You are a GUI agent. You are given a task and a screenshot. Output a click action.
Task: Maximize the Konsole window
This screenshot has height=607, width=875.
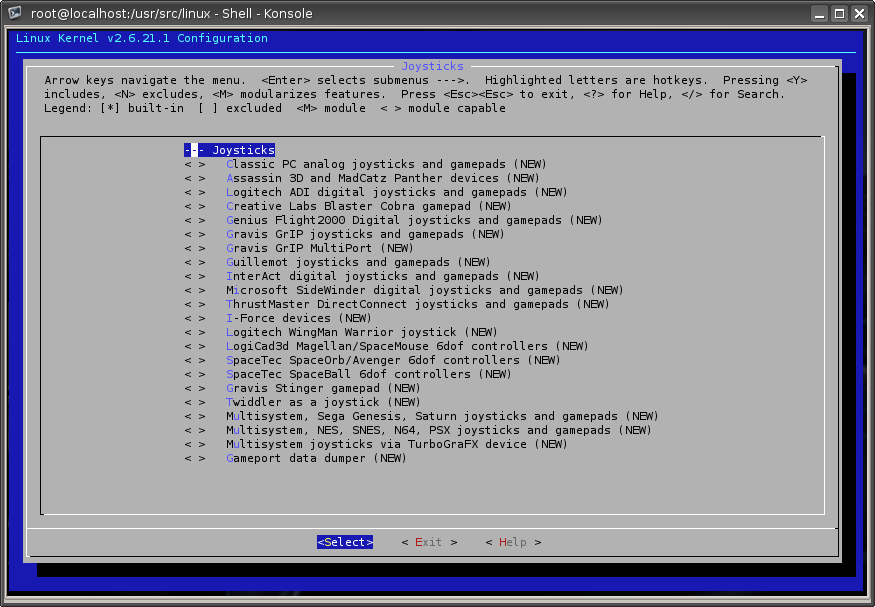coord(839,13)
